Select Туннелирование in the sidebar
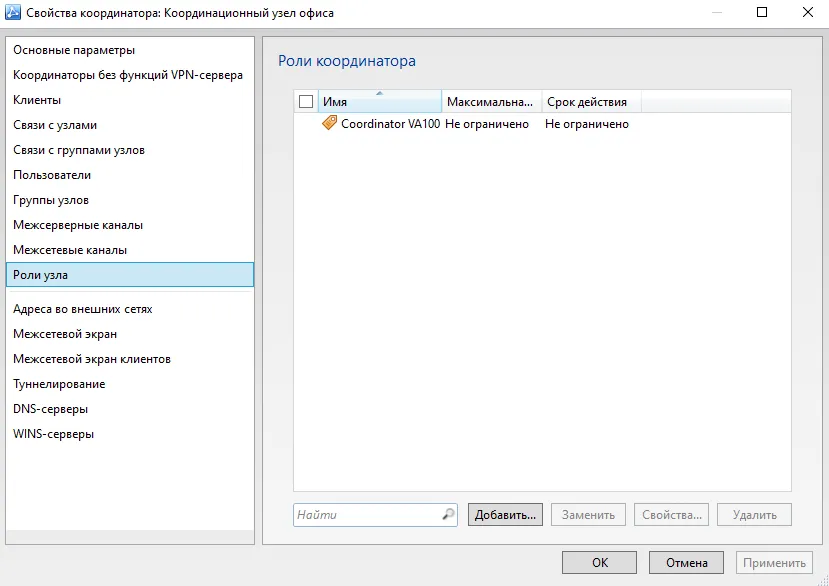 (130, 384)
